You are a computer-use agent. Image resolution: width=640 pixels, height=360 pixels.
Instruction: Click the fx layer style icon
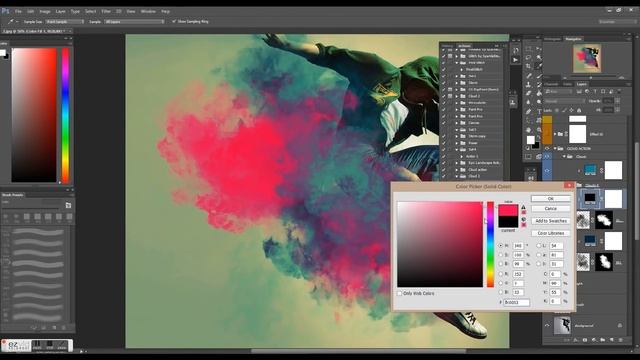click(576, 340)
